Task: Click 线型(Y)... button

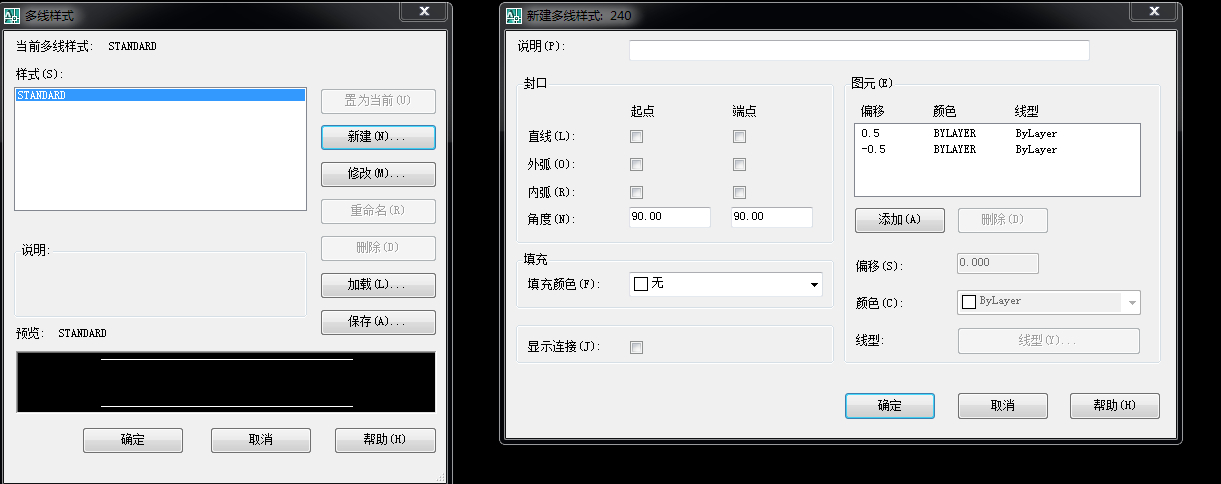Action: tap(1049, 341)
